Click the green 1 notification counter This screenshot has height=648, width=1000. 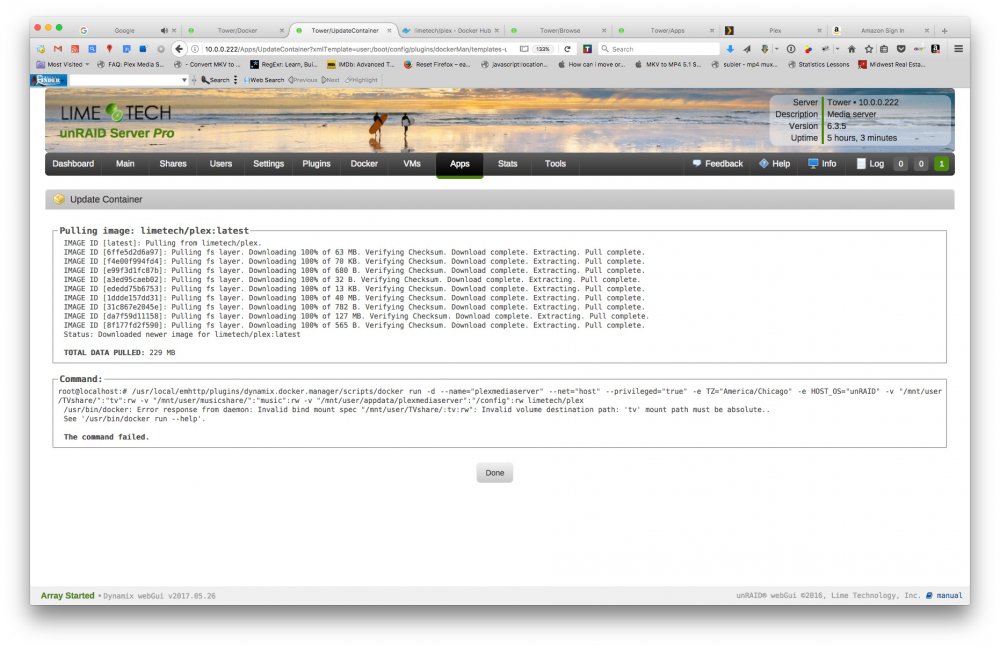[941, 164]
